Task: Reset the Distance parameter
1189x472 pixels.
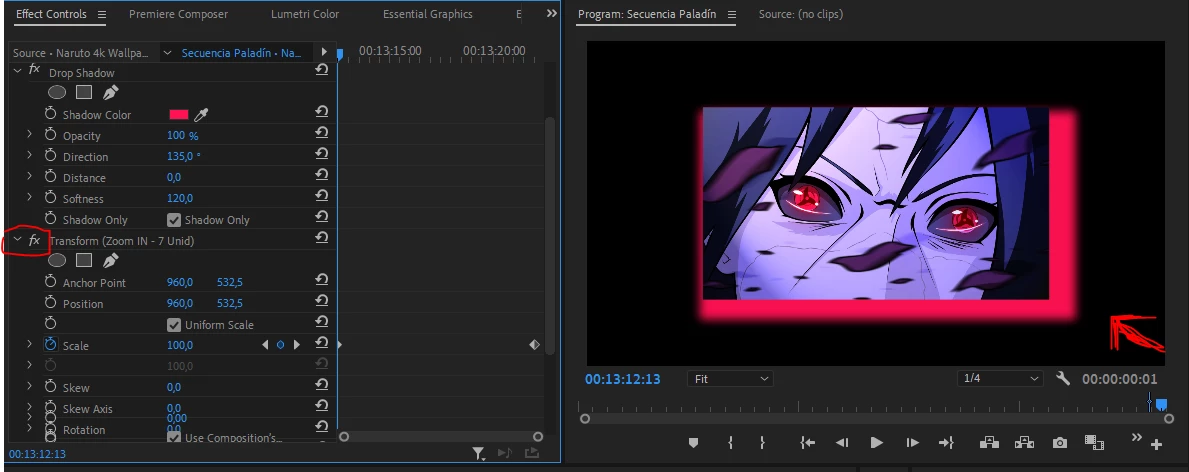Action: click(x=322, y=175)
